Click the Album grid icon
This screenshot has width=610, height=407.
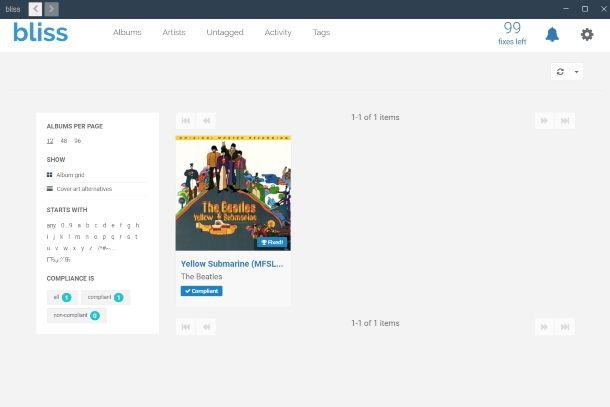point(49,175)
